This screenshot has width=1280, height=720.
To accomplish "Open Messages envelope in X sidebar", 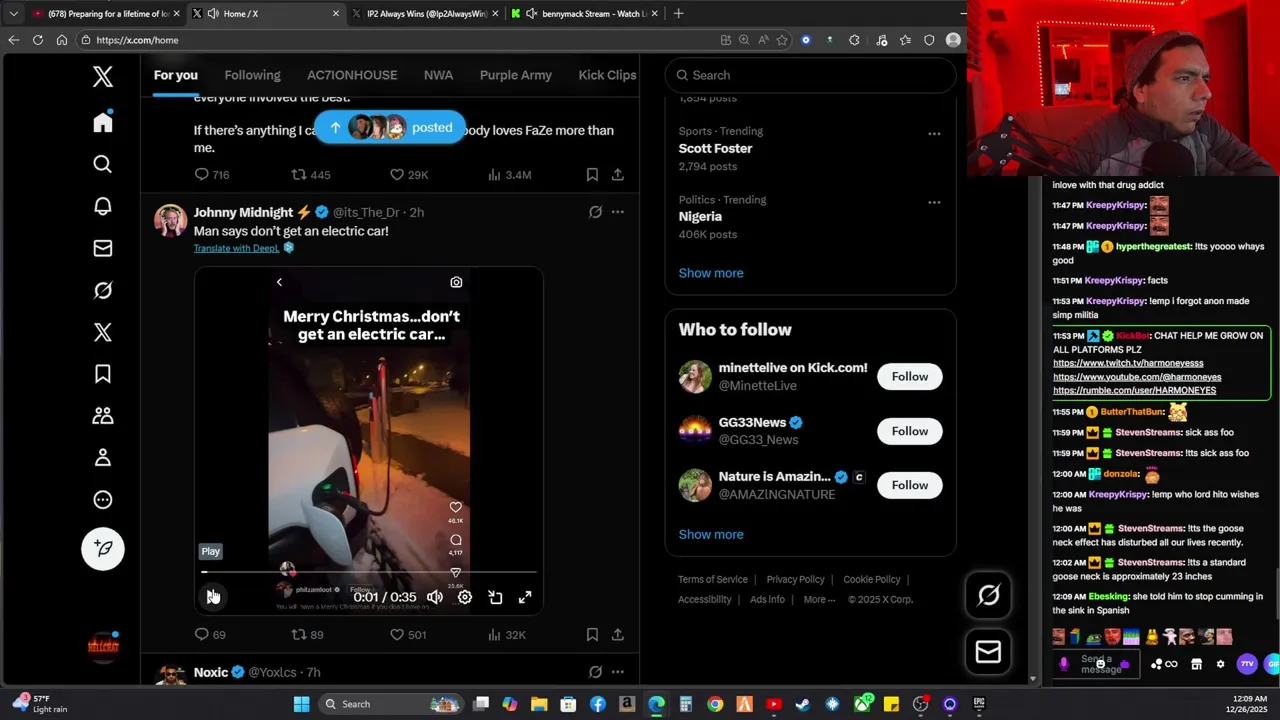I will coord(103,248).
